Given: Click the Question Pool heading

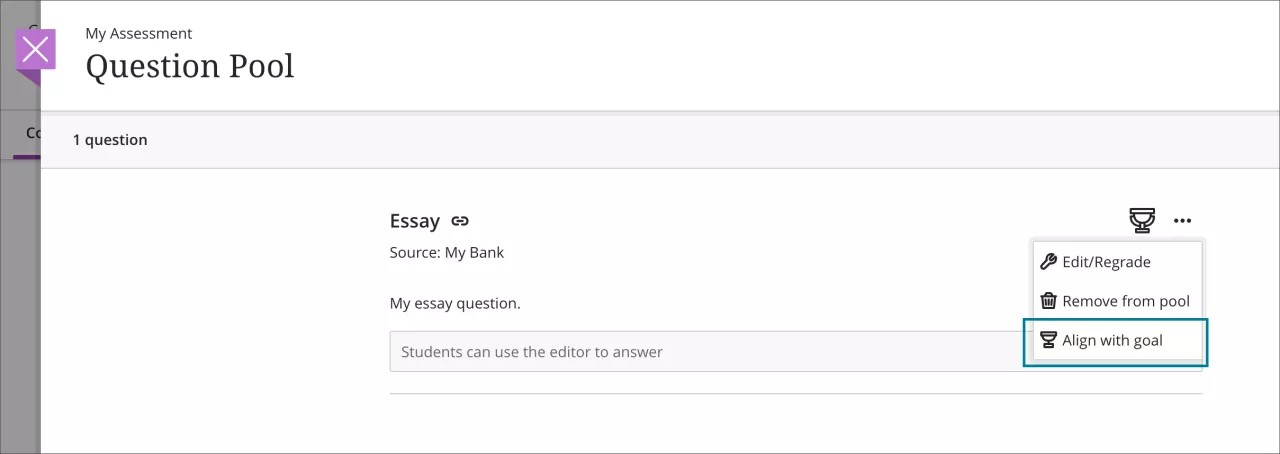Looking at the screenshot, I should pos(190,66).
